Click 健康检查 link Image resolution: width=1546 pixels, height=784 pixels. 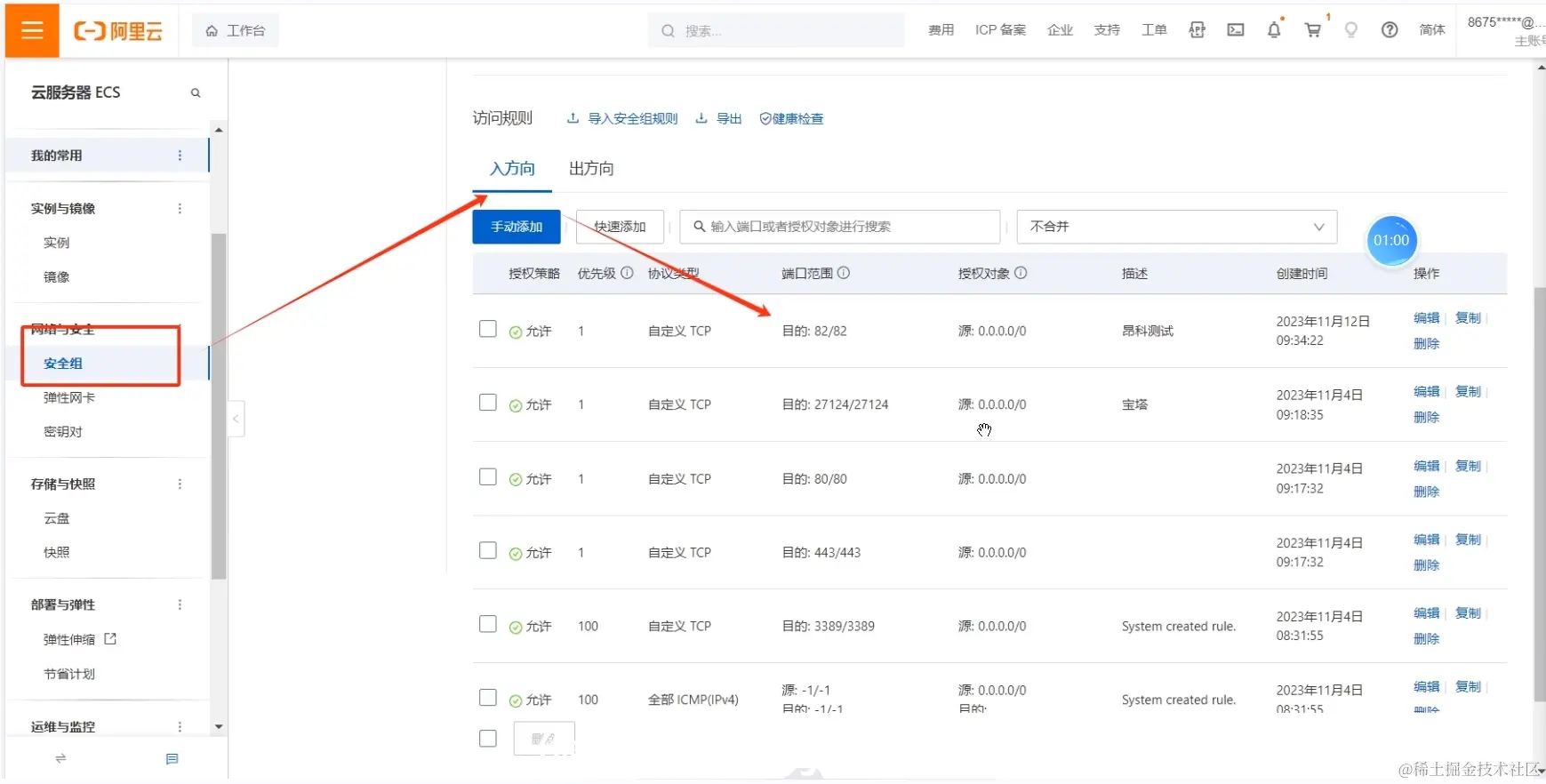791,119
